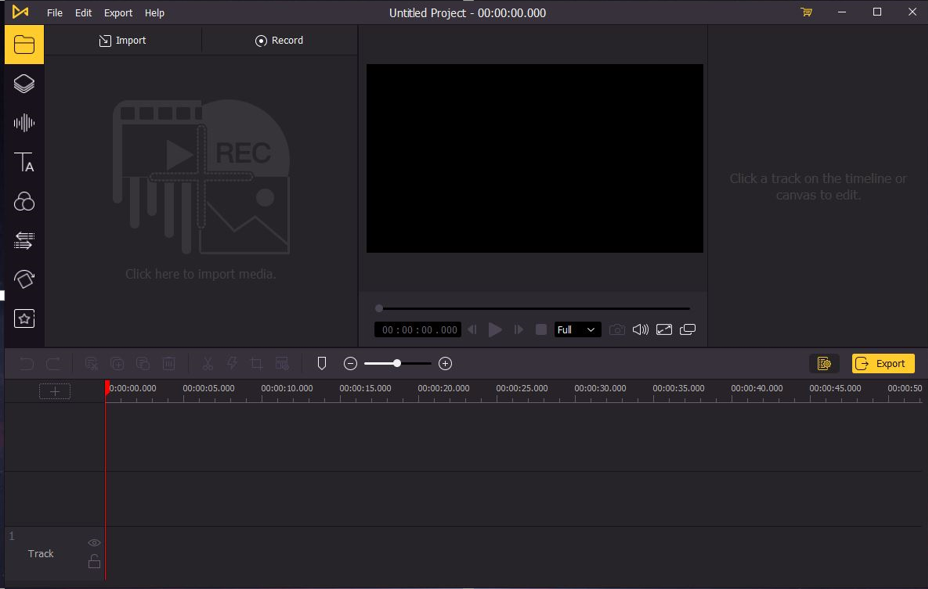Detach the preview with the overlapping windows icon
928x589 pixels.
coord(688,330)
